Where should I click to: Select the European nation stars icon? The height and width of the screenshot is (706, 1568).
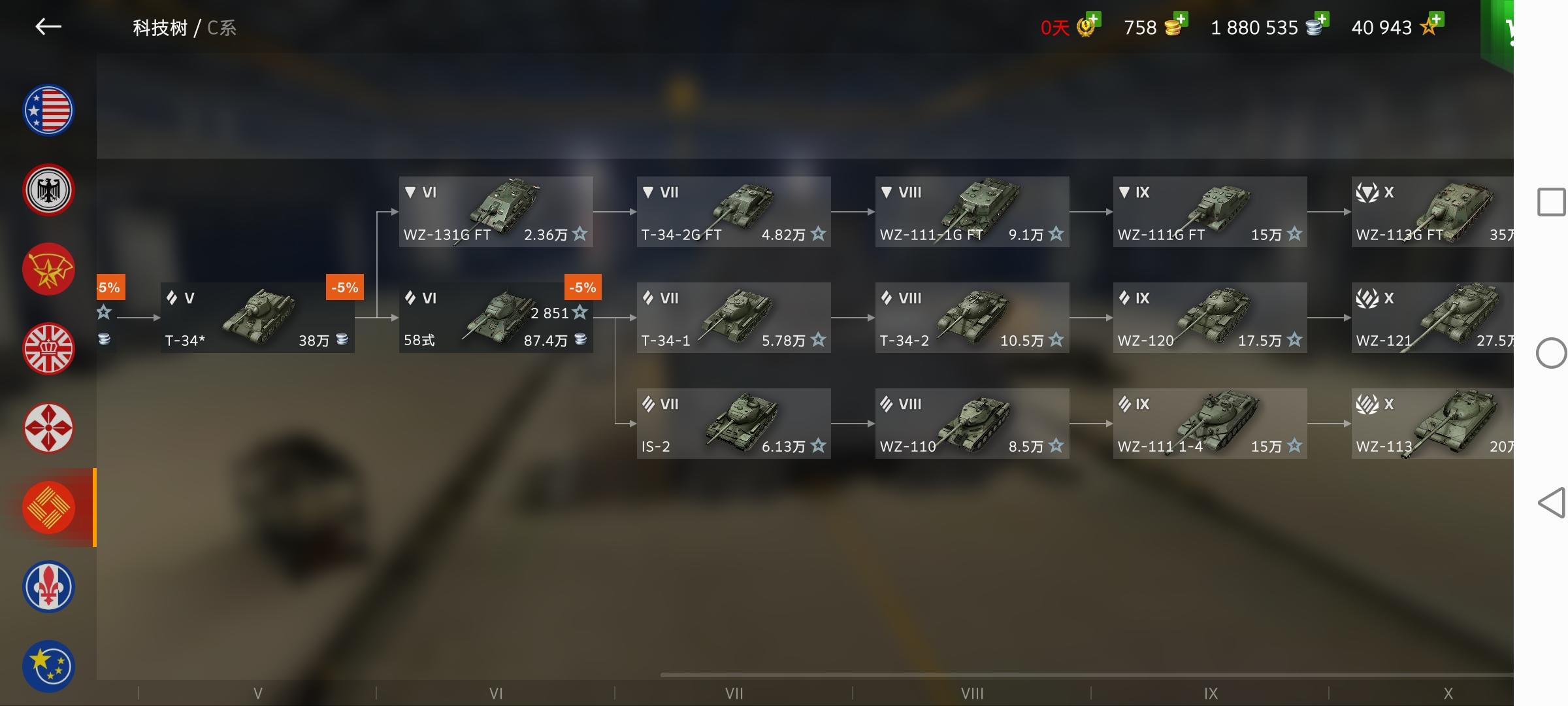(x=48, y=666)
